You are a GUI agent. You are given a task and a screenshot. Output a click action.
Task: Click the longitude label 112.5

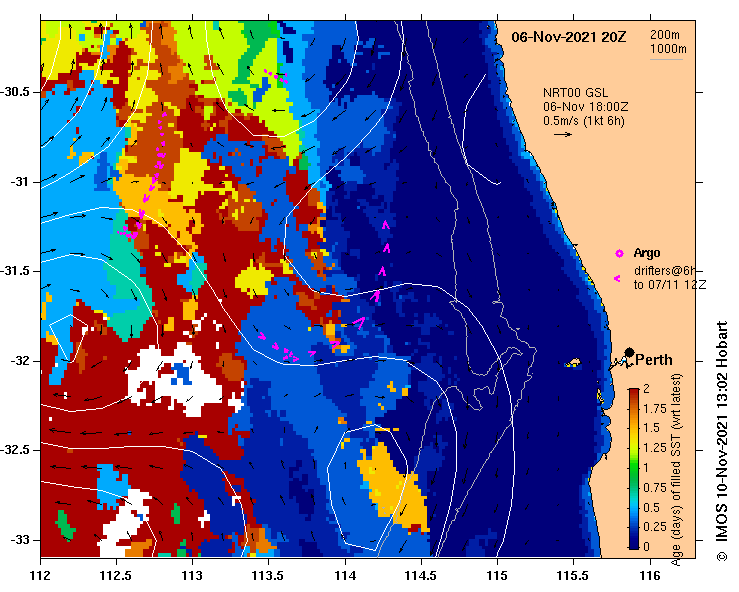coord(116,576)
